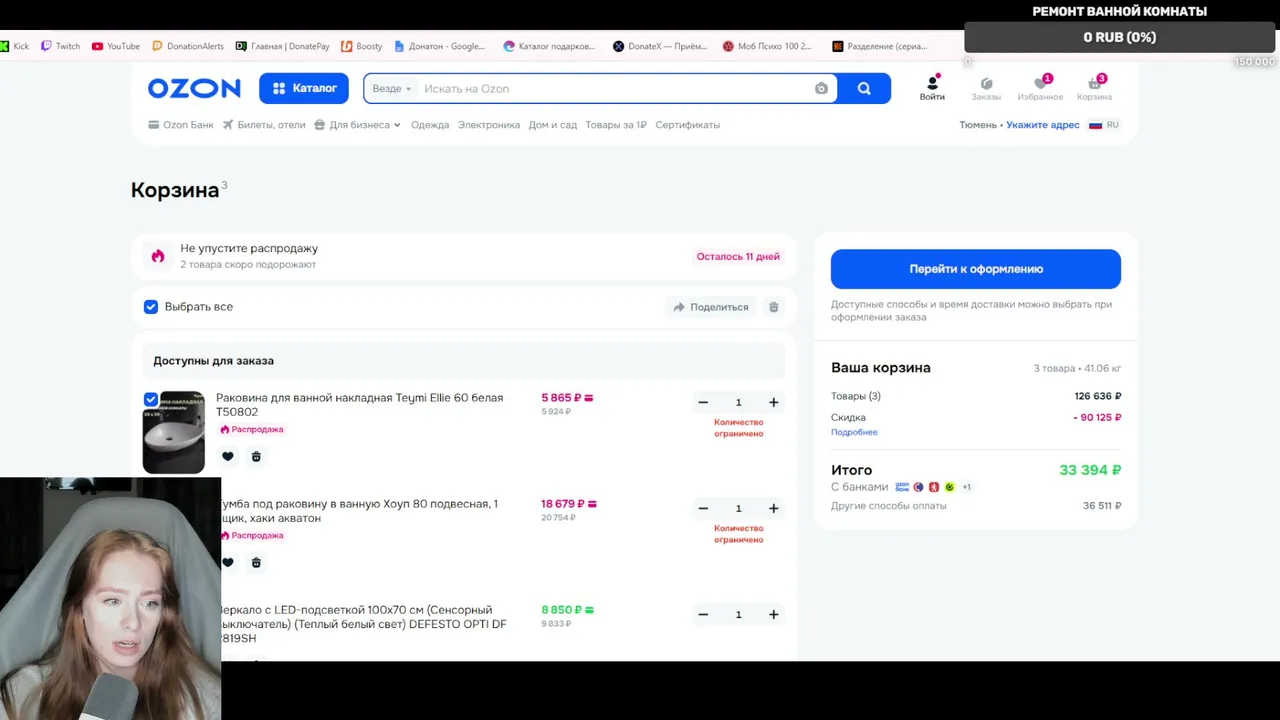Toggle the Выбрать все checkbox
1280x720 pixels.
tap(151, 307)
